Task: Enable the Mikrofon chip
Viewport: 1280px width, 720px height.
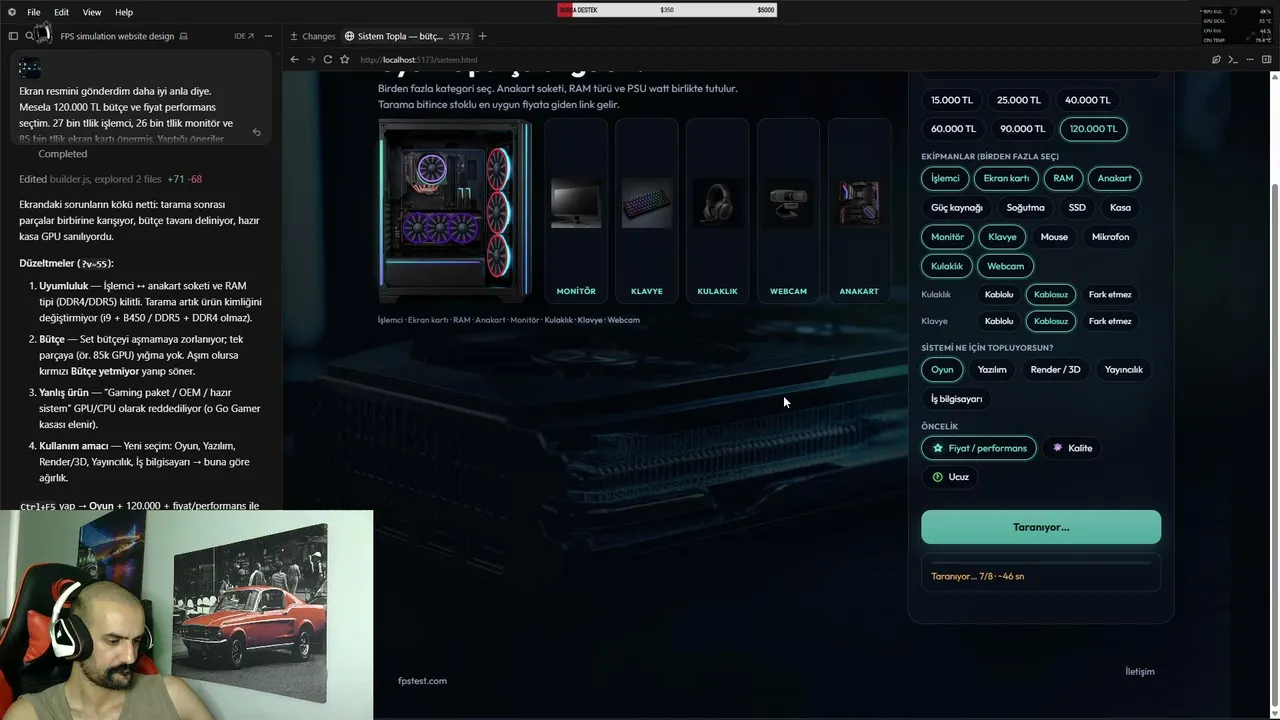Action: pos(1110,237)
